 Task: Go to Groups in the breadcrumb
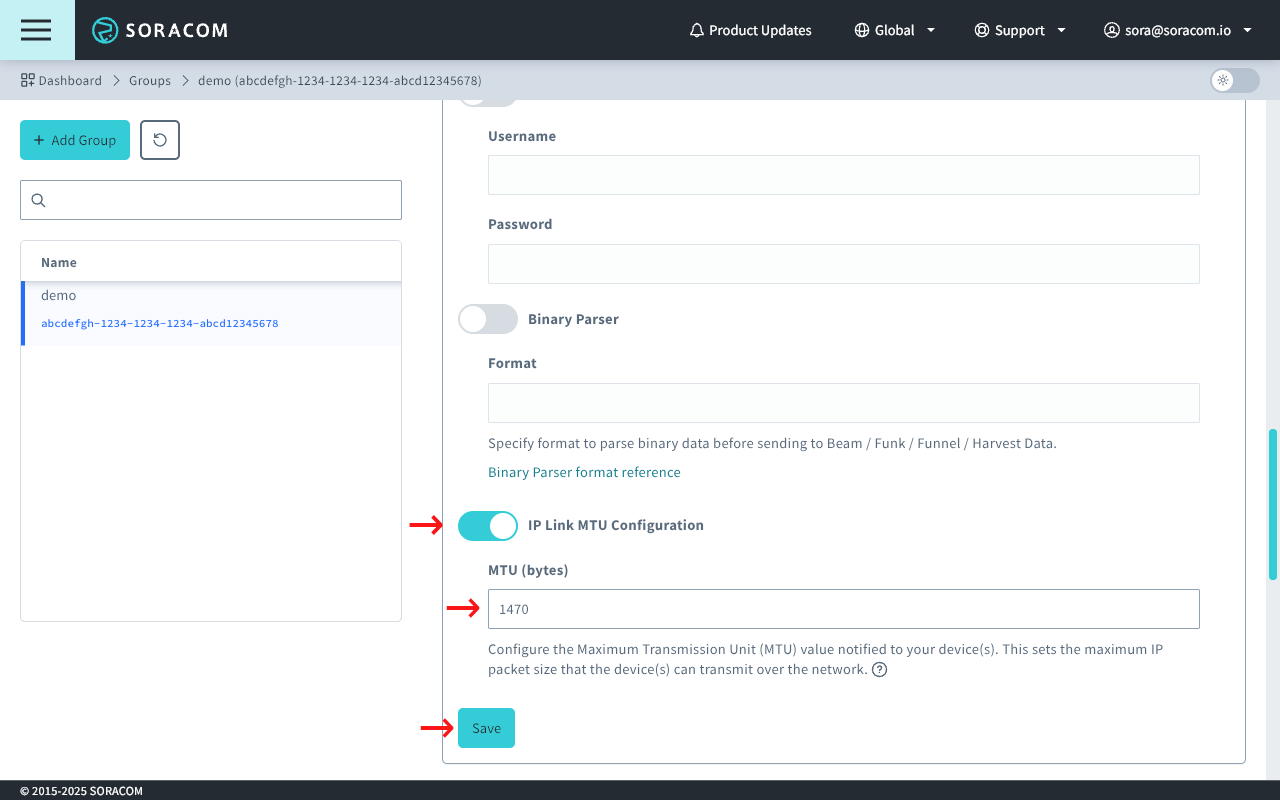tap(150, 80)
